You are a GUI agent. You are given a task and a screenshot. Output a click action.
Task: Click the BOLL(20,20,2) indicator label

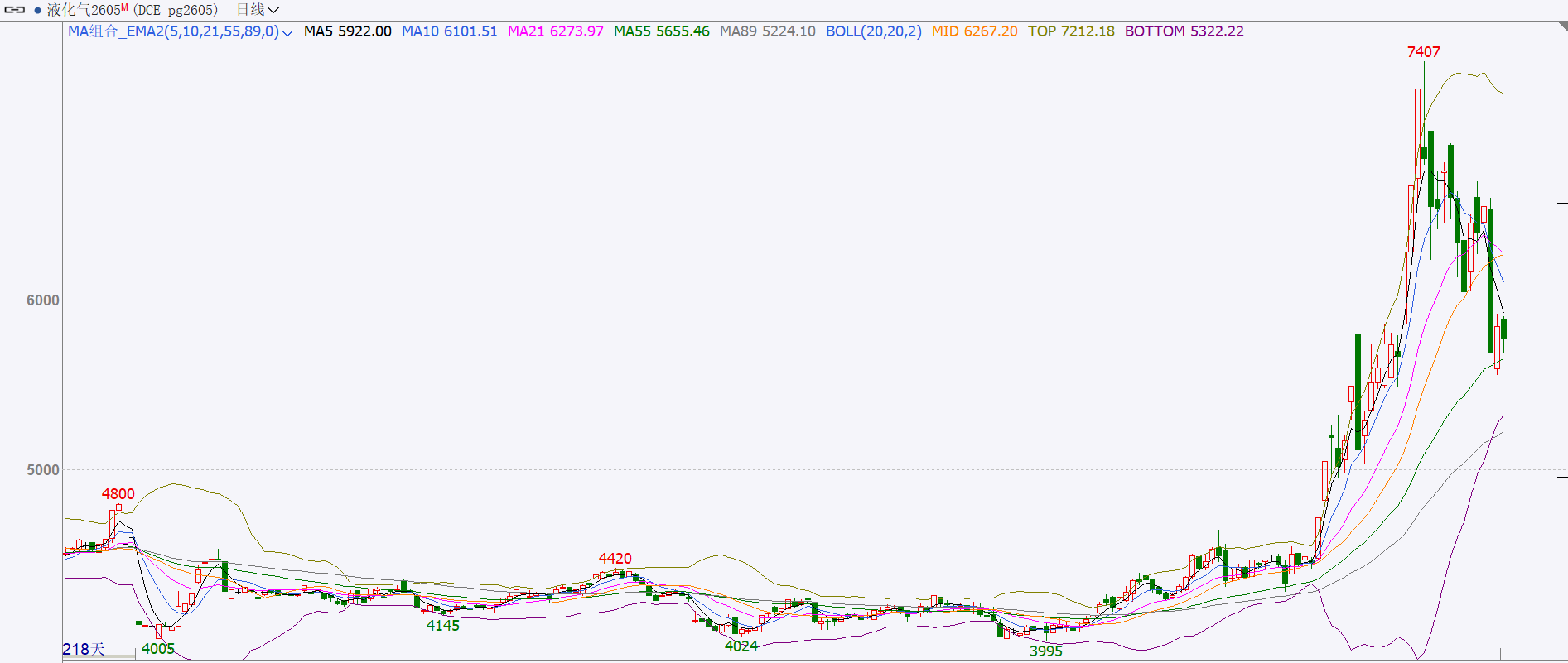873,31
